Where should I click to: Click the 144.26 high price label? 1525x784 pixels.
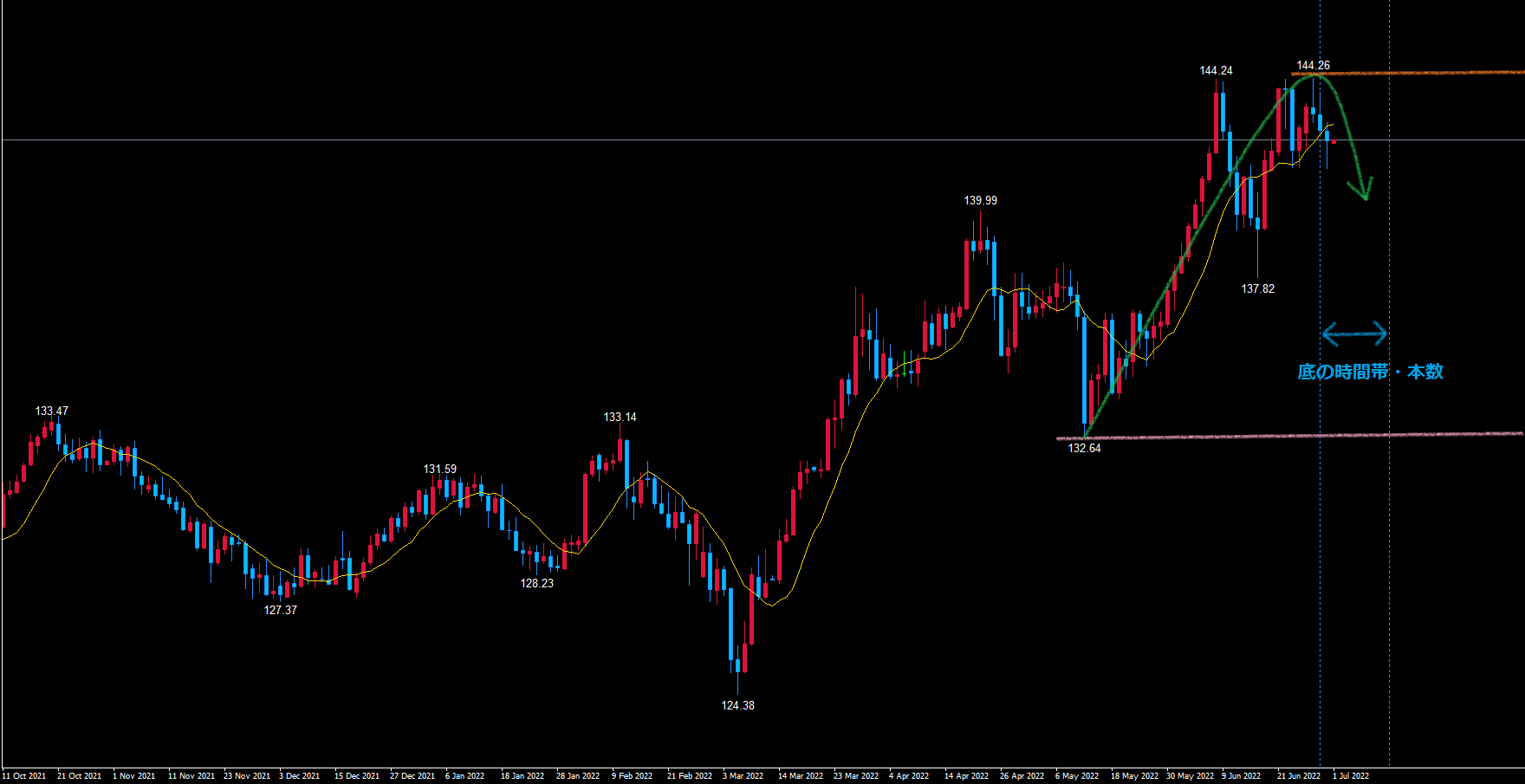click(x=1313, y=66)
